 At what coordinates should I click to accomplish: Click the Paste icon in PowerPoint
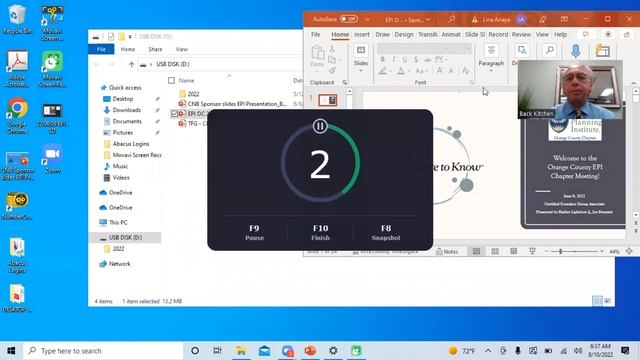point(317,53)
